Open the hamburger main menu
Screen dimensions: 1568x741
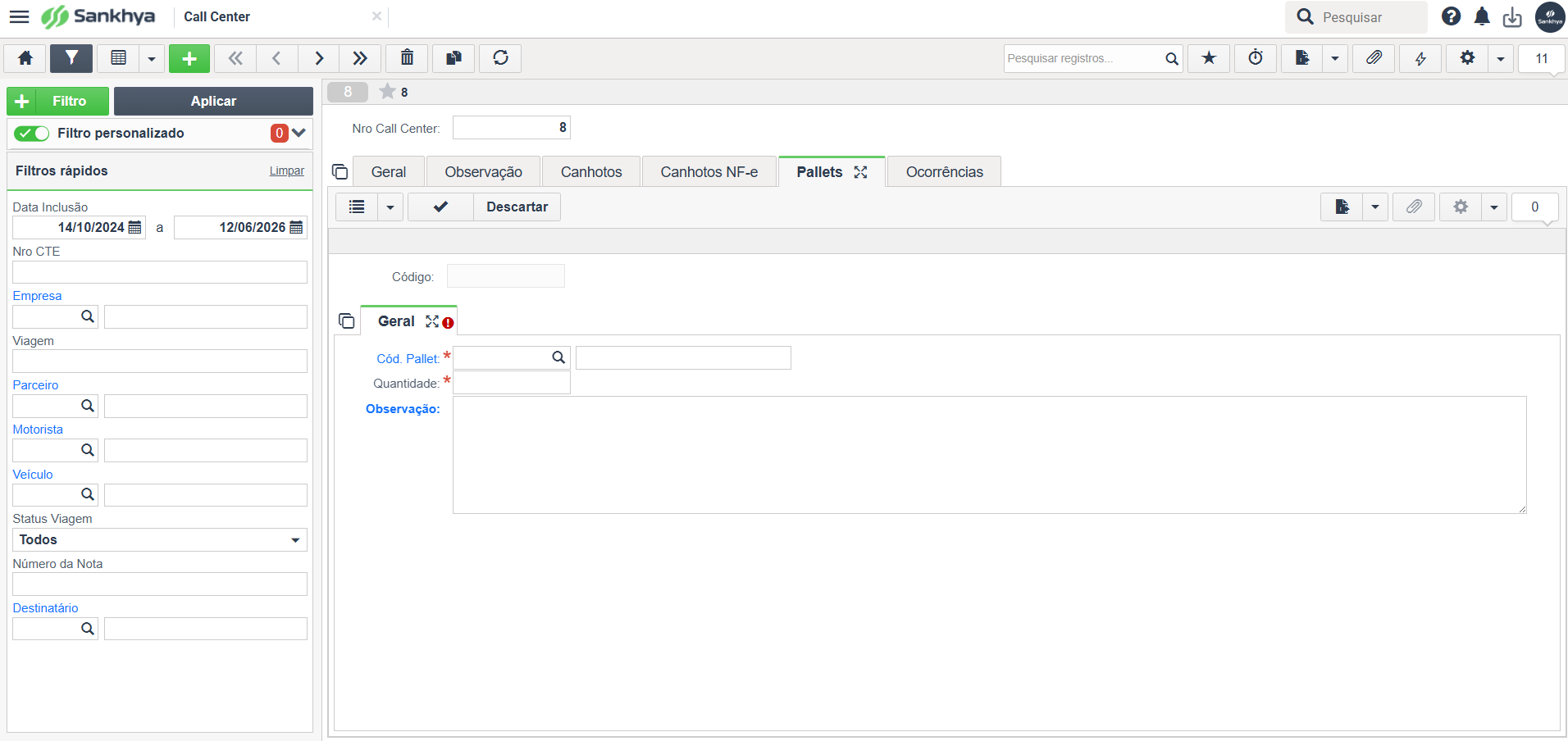(19, 16)
